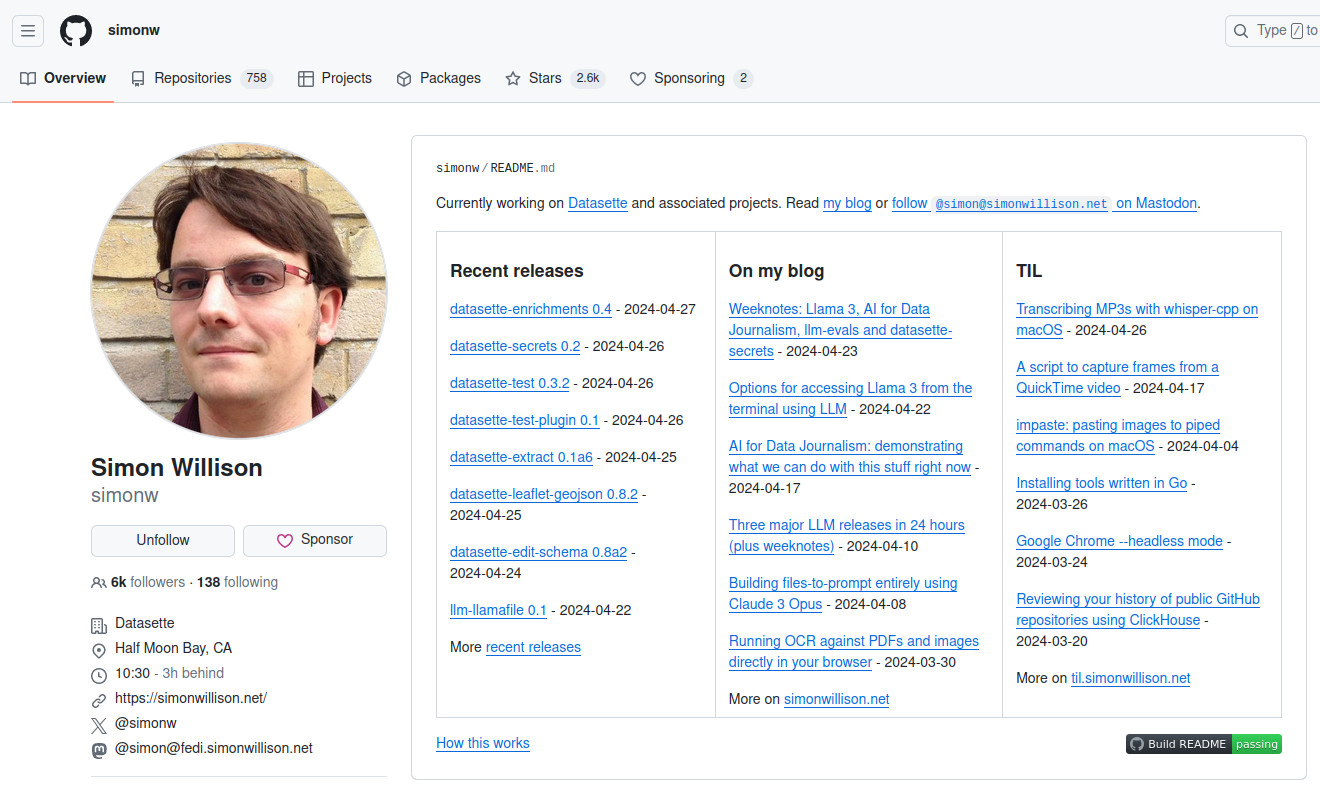Open datasette-test 0.3.2 release link
This screenshot has height=796, width=1320.
coord(510,383)
